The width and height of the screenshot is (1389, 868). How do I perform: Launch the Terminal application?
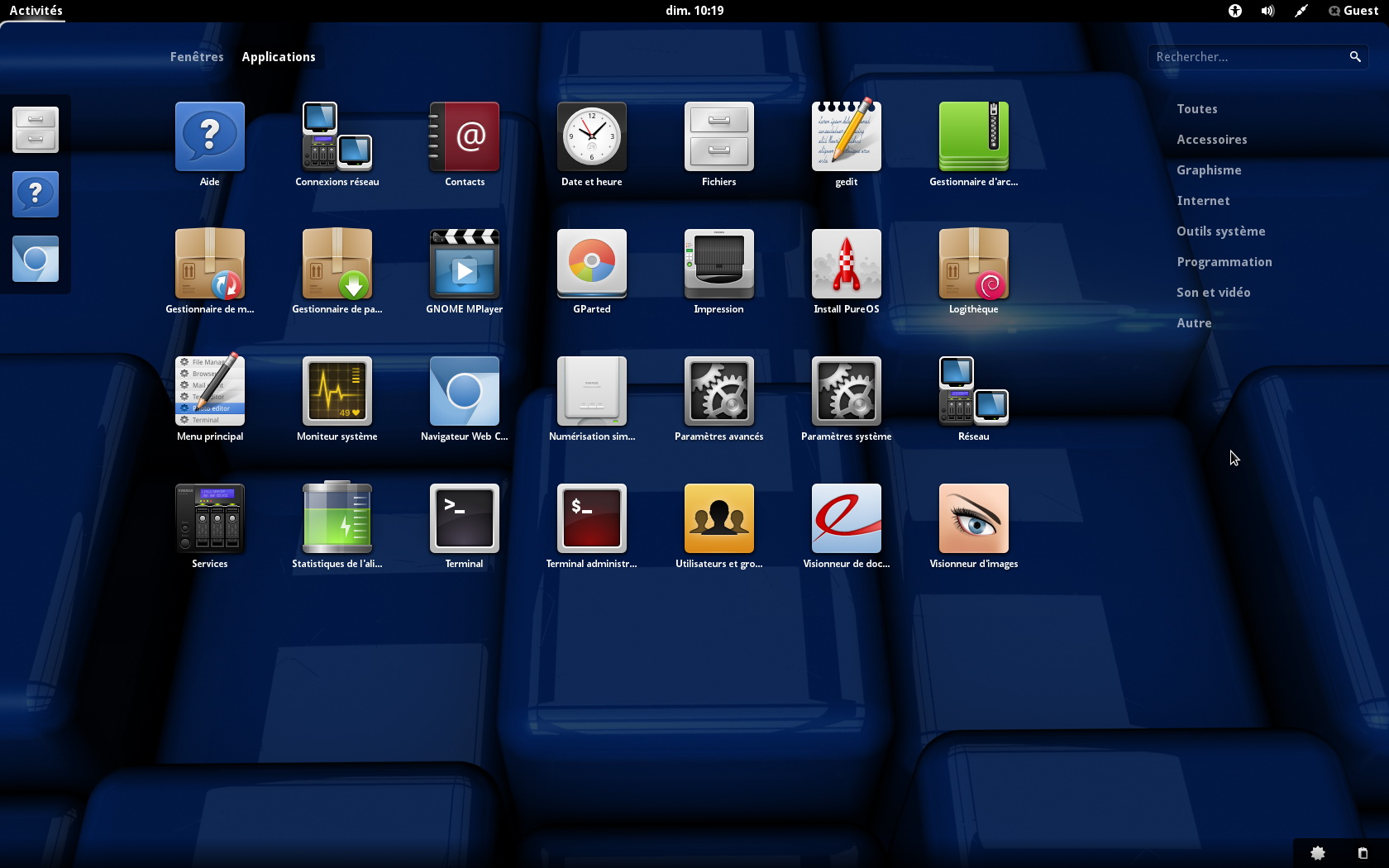(464, 518)
